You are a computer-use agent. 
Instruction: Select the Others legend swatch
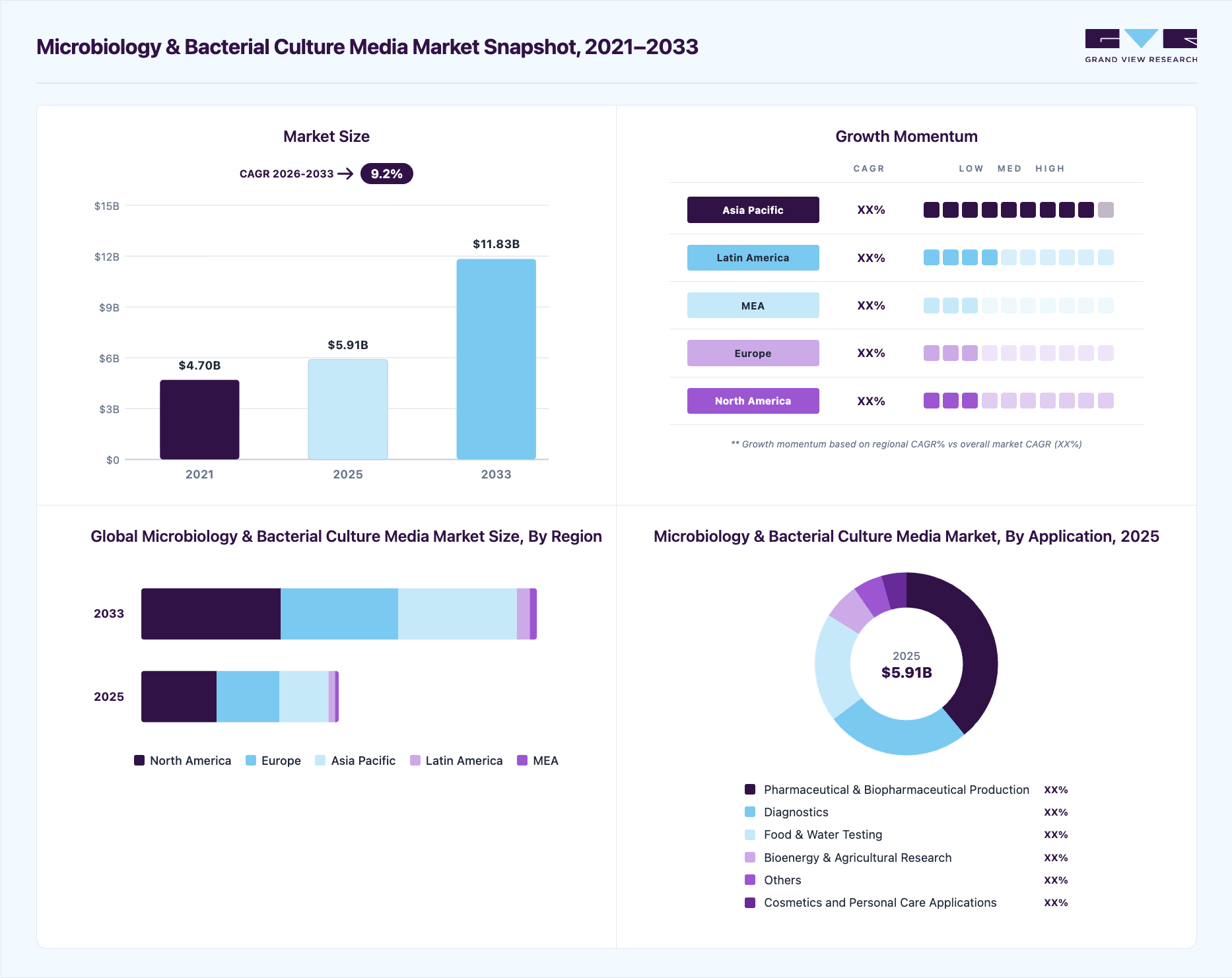[750, 880]
